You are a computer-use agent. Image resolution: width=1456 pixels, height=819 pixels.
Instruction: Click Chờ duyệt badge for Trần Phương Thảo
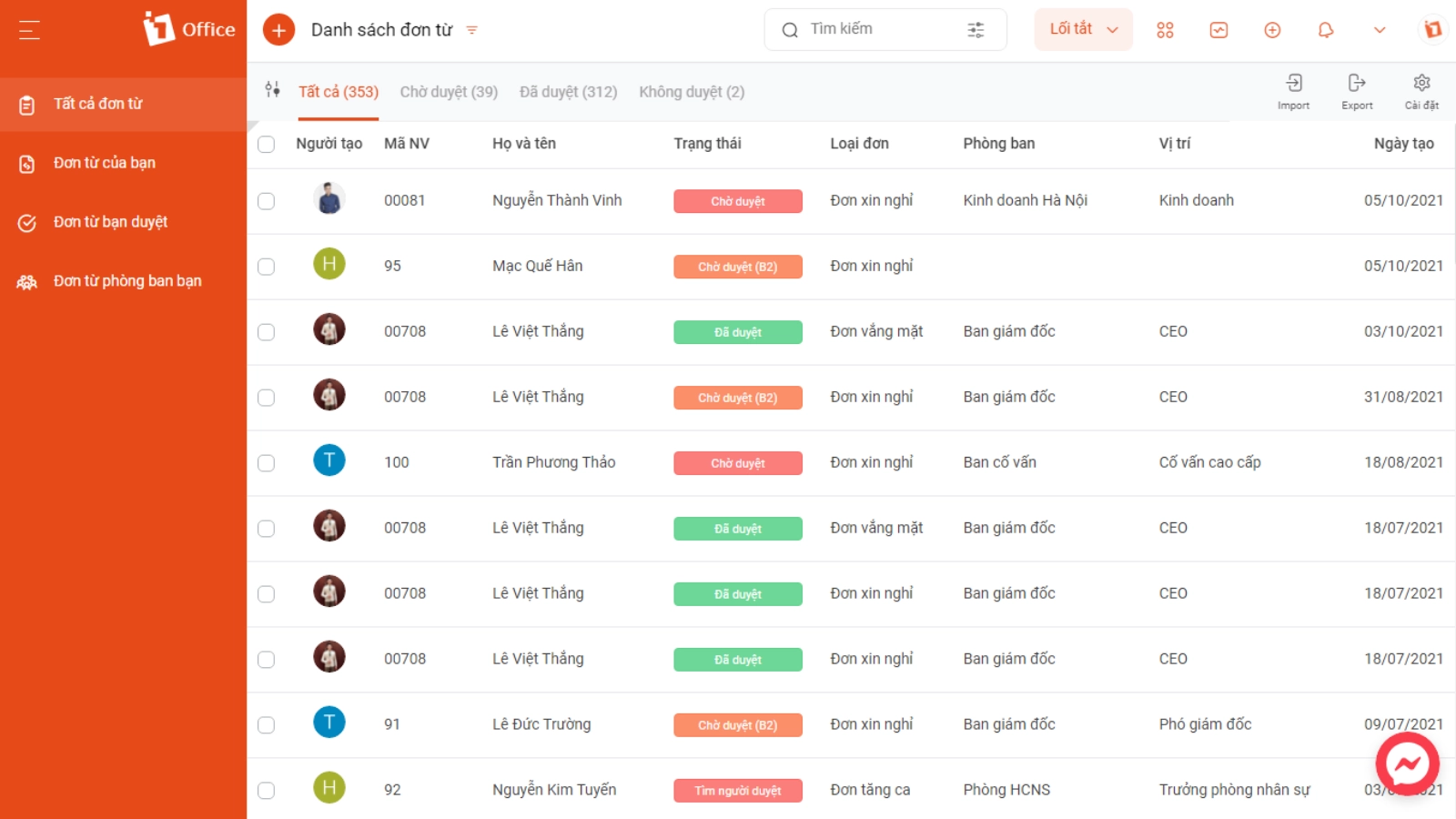click(738, 463)
